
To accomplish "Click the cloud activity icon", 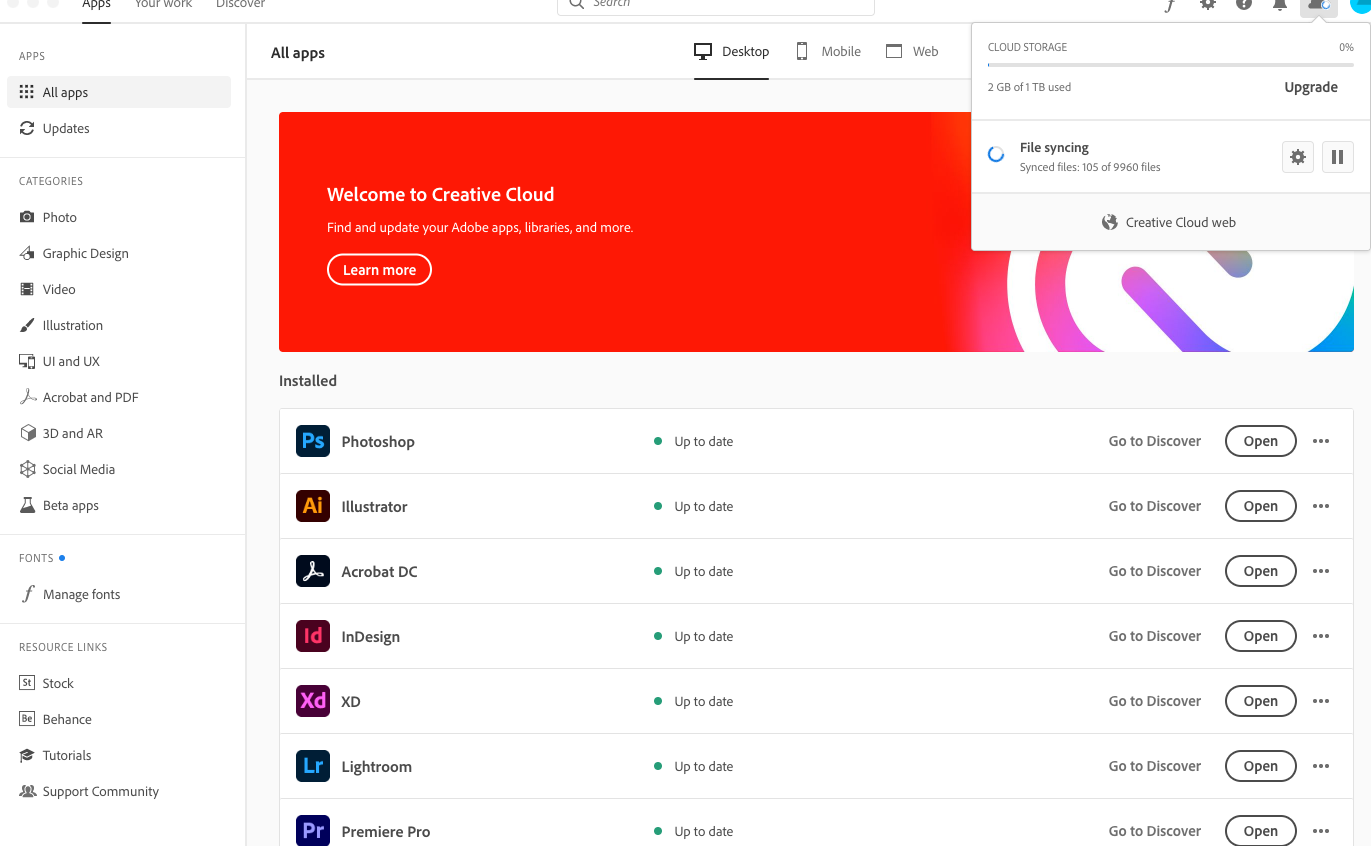I will pyautogui.click(x=1318, y=5).
